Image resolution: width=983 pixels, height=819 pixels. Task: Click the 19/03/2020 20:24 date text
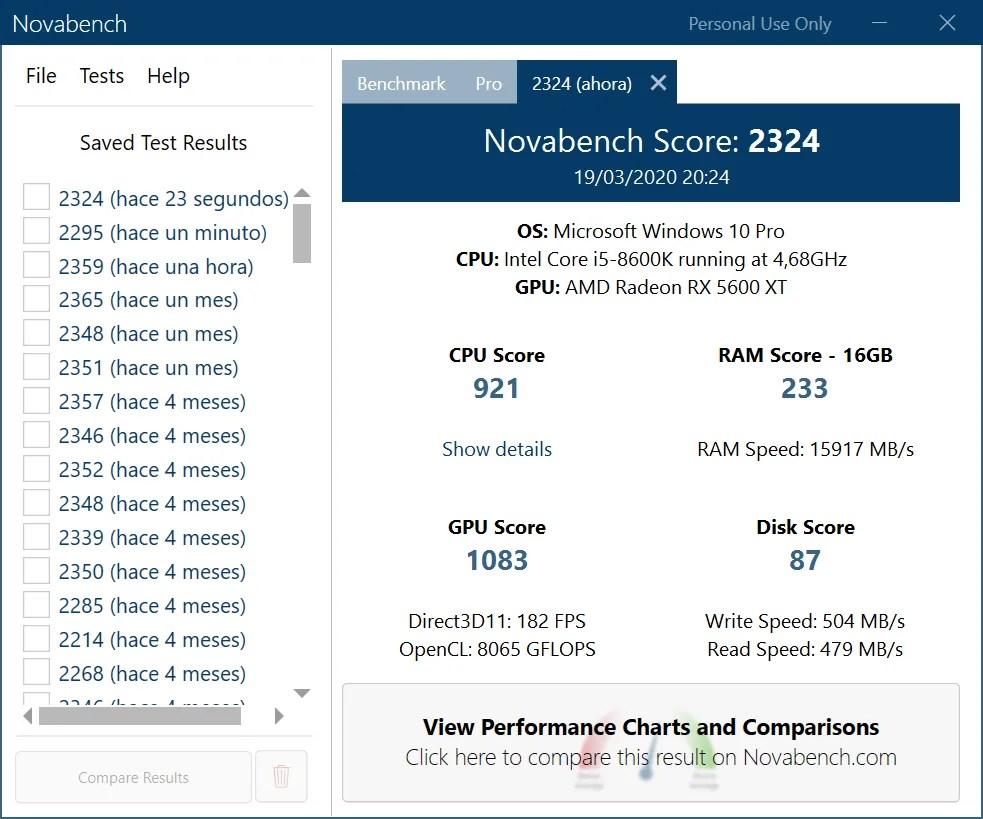pyautogui.click(x=651, y=177)
